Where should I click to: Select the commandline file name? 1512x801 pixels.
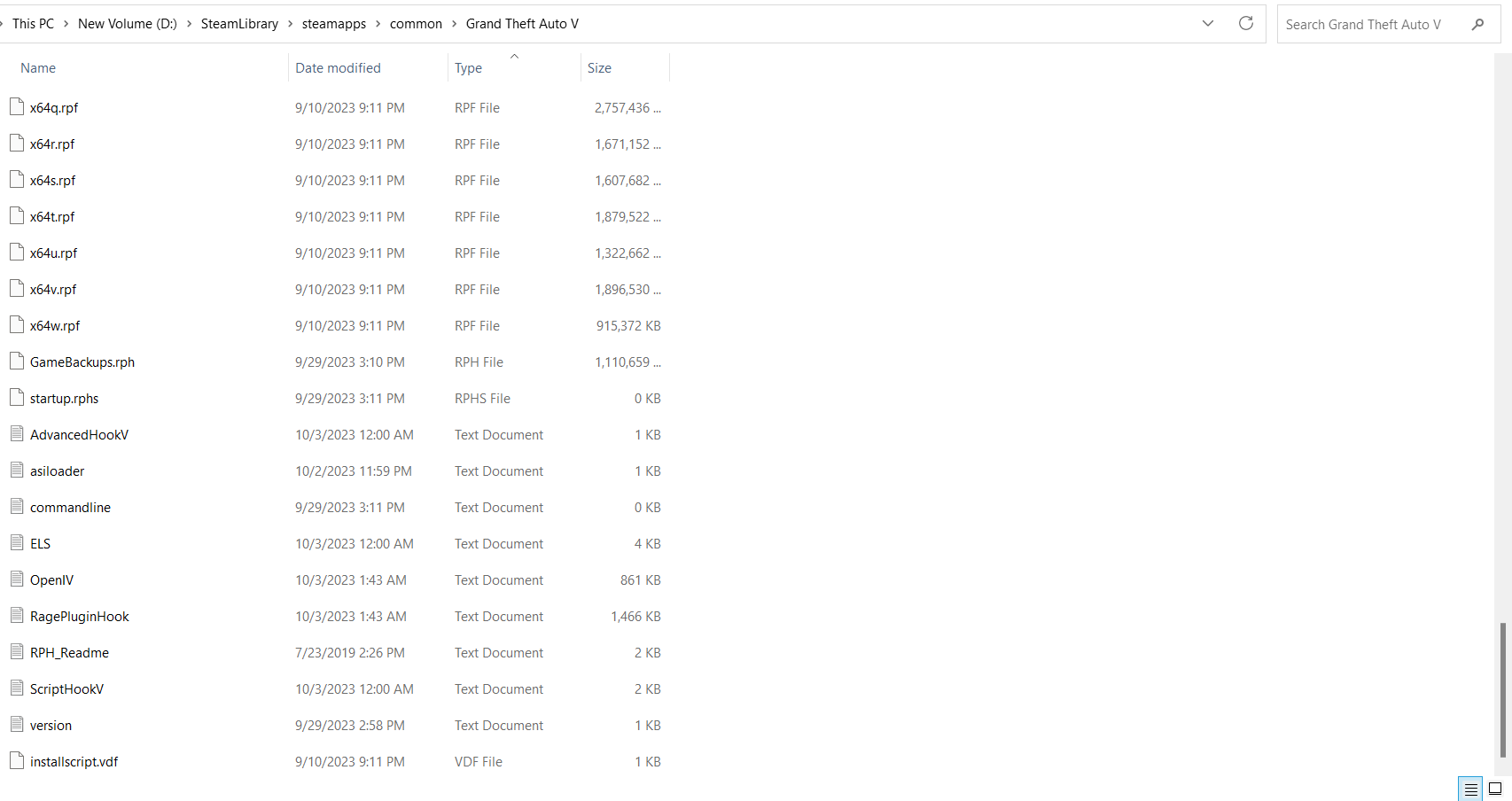[71, 508]
